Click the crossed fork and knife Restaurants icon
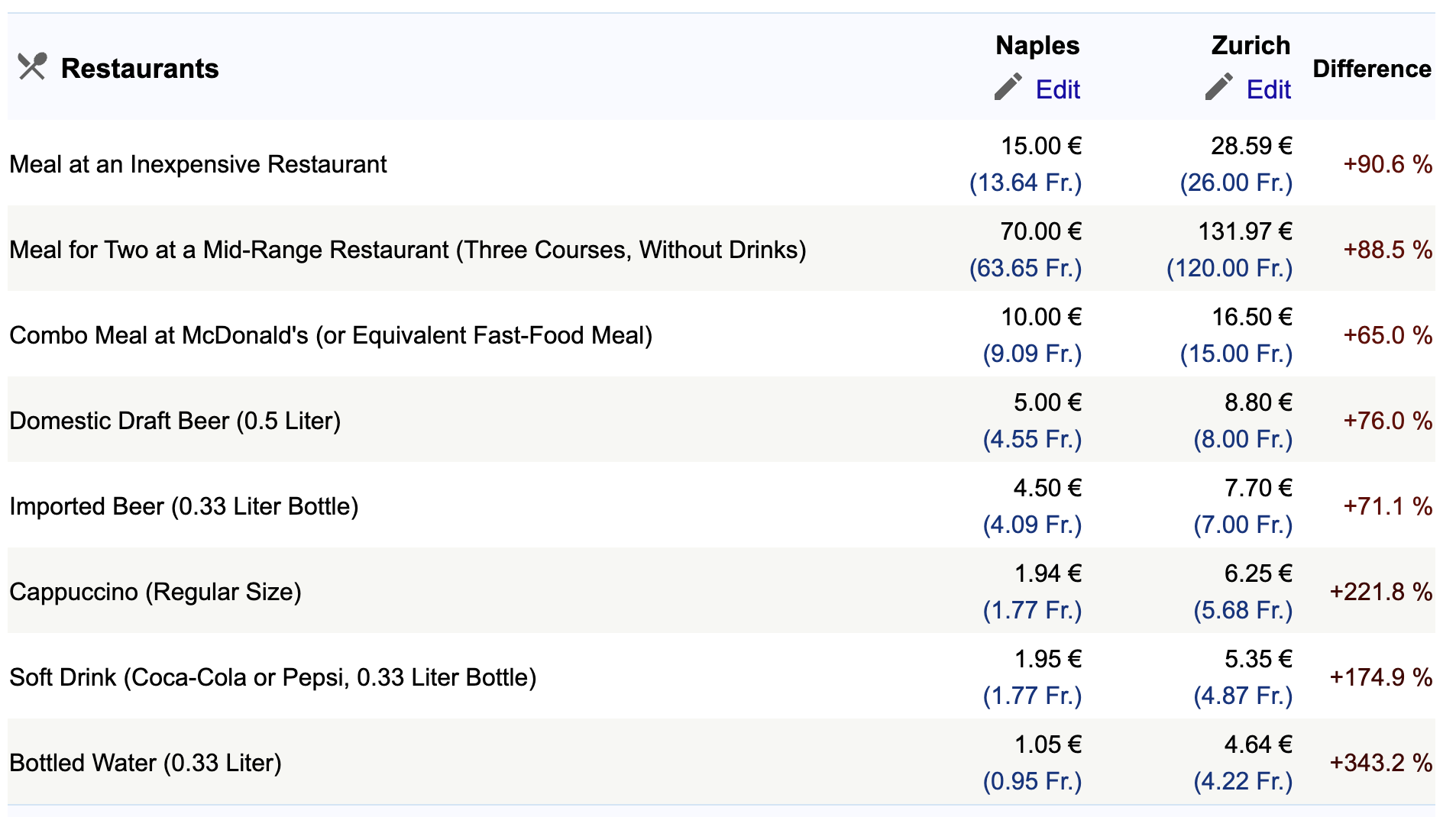The height and width of the screenshot is (817, 1456). tap(32, 67)
